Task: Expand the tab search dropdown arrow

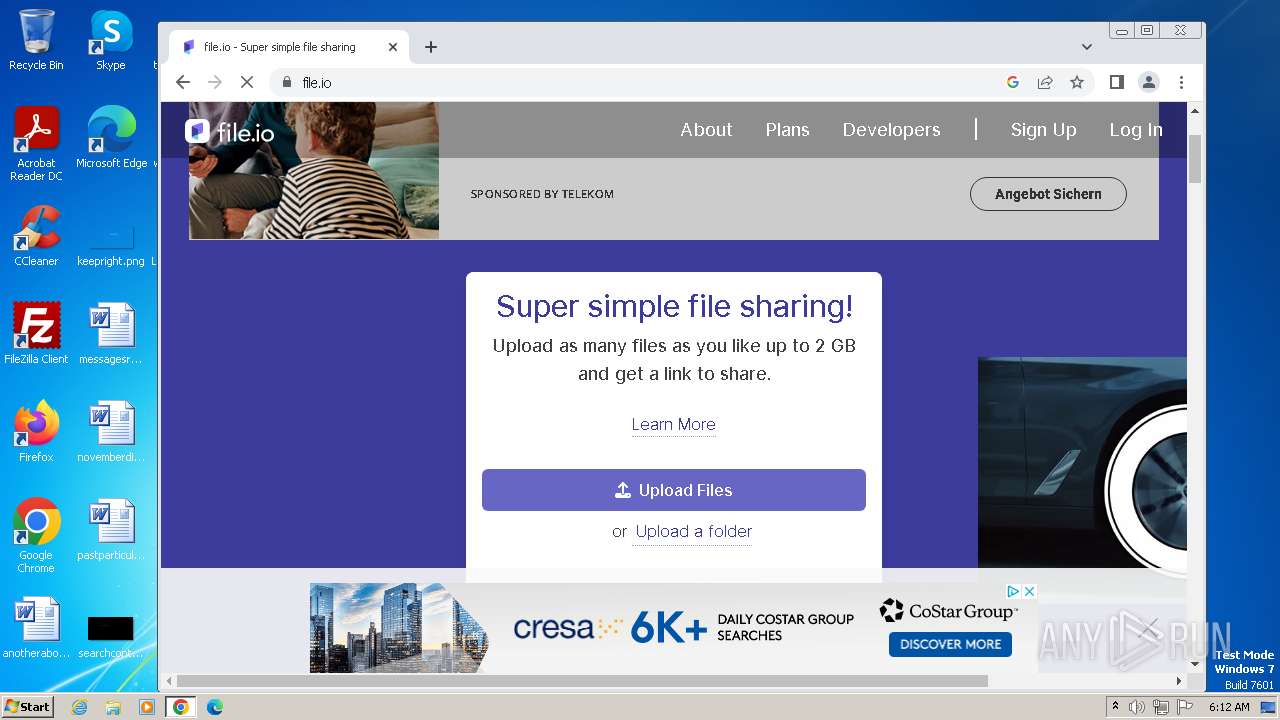Action: click(1087, 47)
